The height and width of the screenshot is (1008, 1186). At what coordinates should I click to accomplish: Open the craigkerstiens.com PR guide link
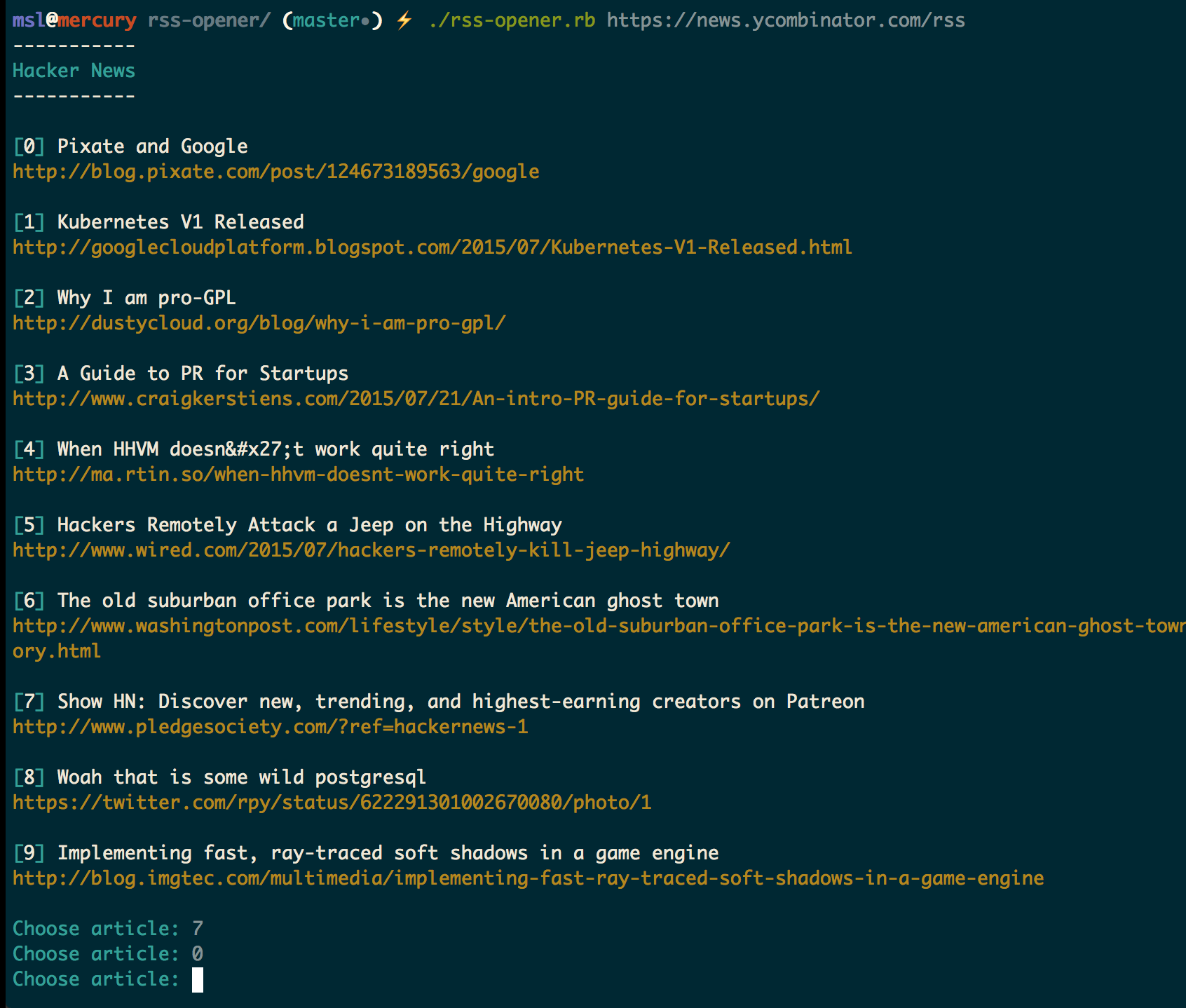point(416,399)
